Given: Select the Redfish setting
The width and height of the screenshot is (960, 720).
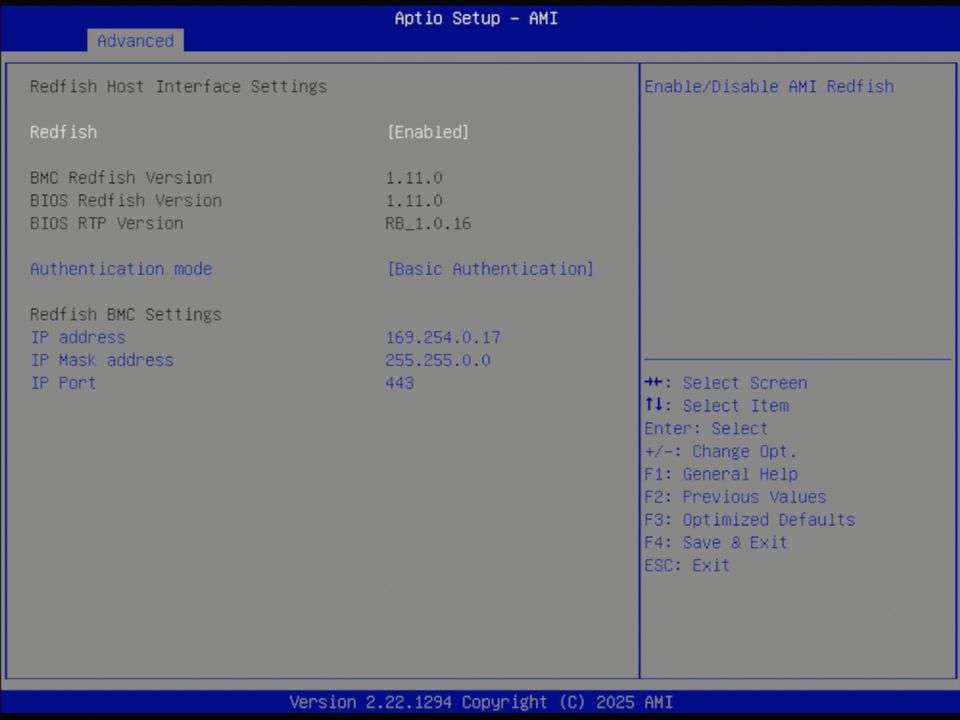Looking at the screenshot, I should tap(63, 131).
